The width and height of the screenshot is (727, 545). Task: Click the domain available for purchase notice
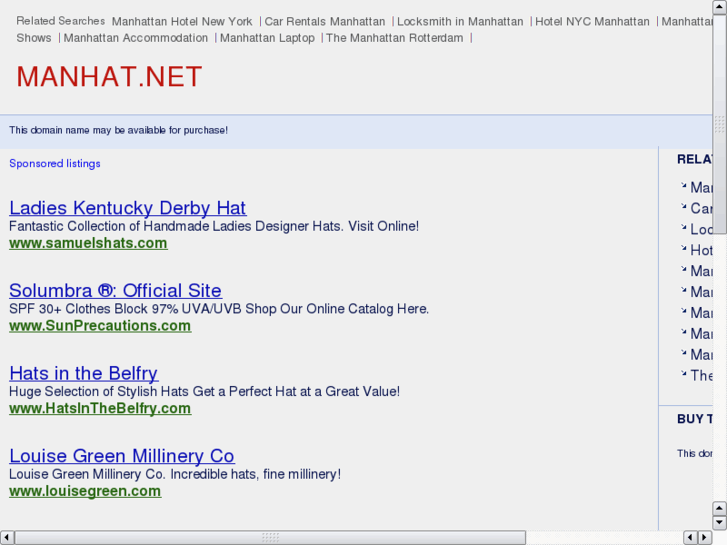click(x=119, y=130)
